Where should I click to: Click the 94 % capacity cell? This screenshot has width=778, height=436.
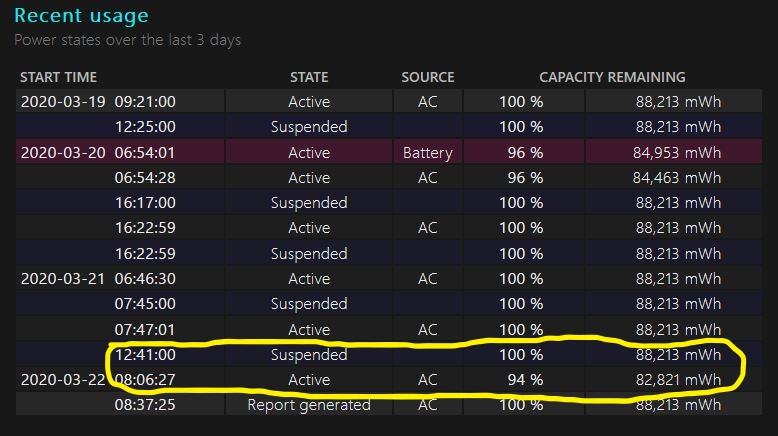pyautogui.click(x=522, y=380)
